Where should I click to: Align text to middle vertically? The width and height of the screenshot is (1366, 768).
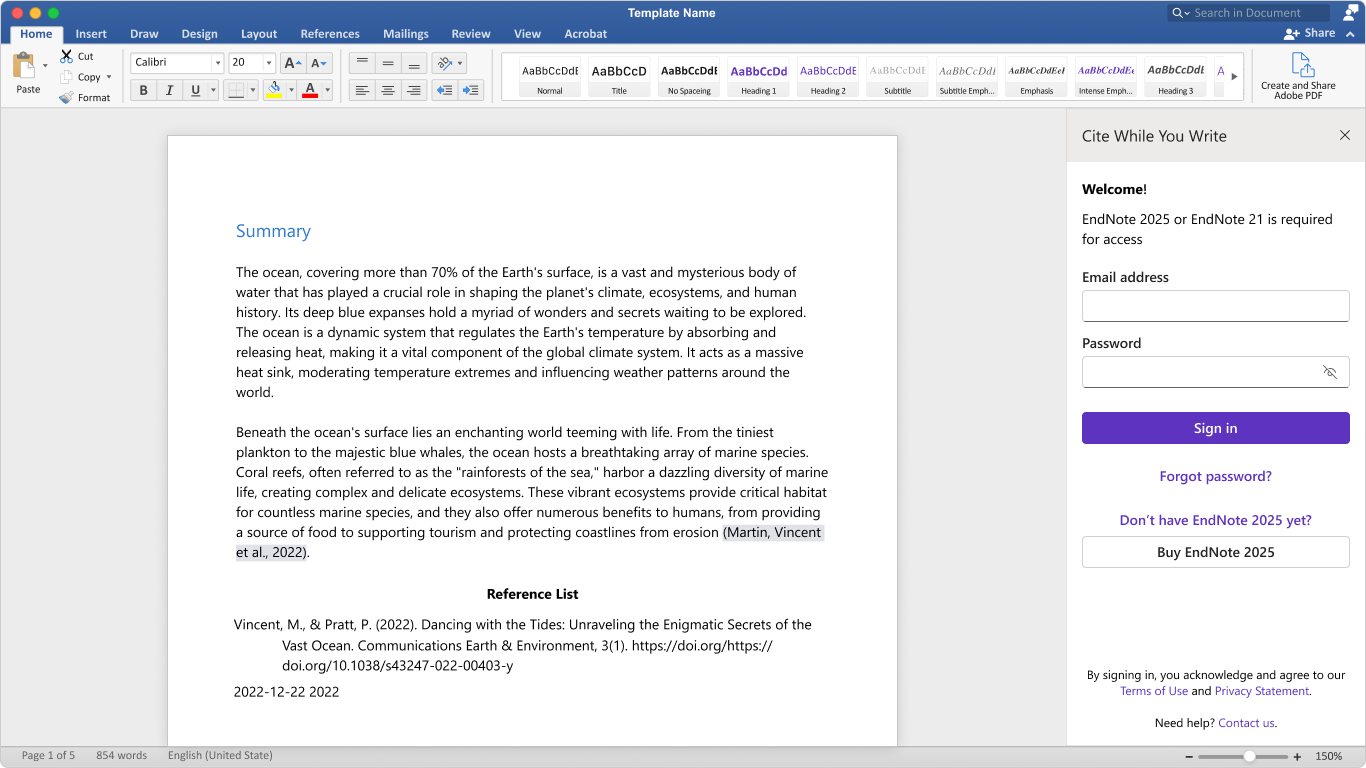(388, 63)
